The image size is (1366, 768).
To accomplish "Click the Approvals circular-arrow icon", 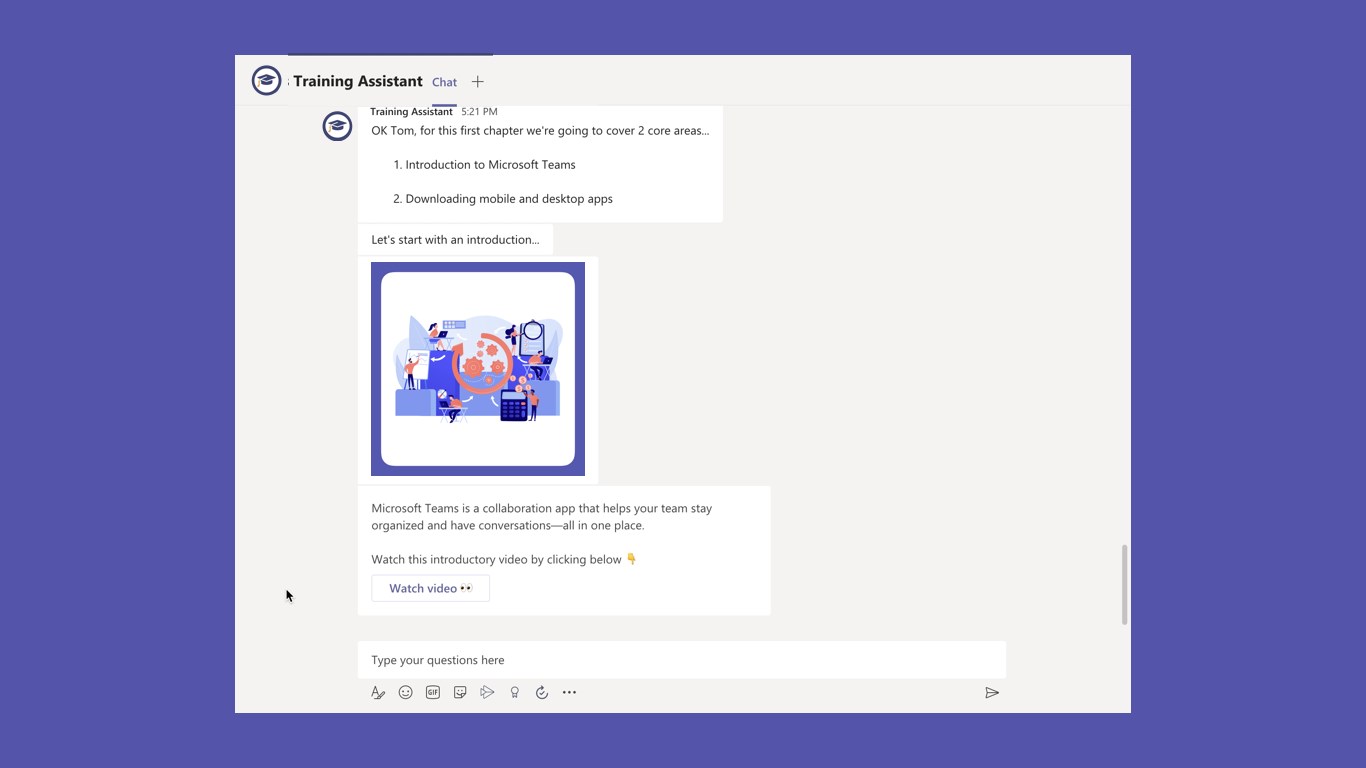I will [x=542, y=692].
